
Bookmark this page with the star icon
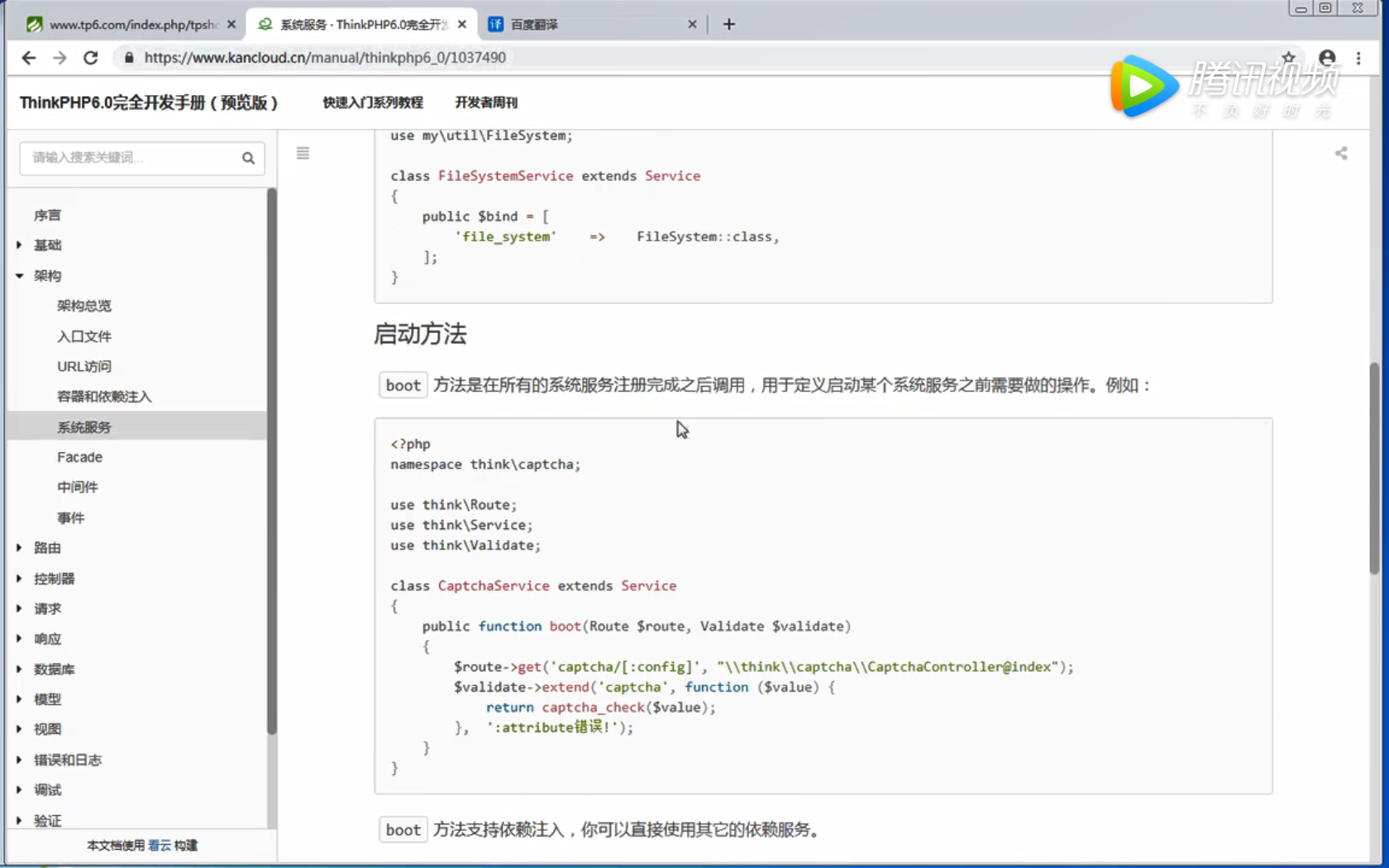point(1288,57)
